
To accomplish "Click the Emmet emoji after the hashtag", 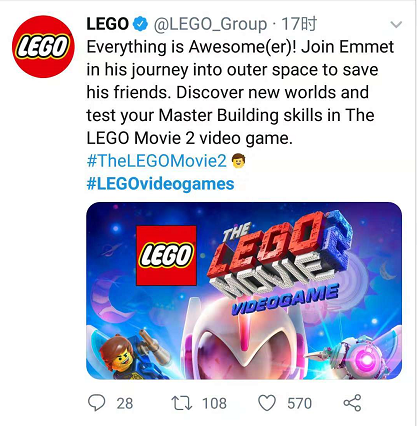I will pyautogui.click(x=238, y=161).
